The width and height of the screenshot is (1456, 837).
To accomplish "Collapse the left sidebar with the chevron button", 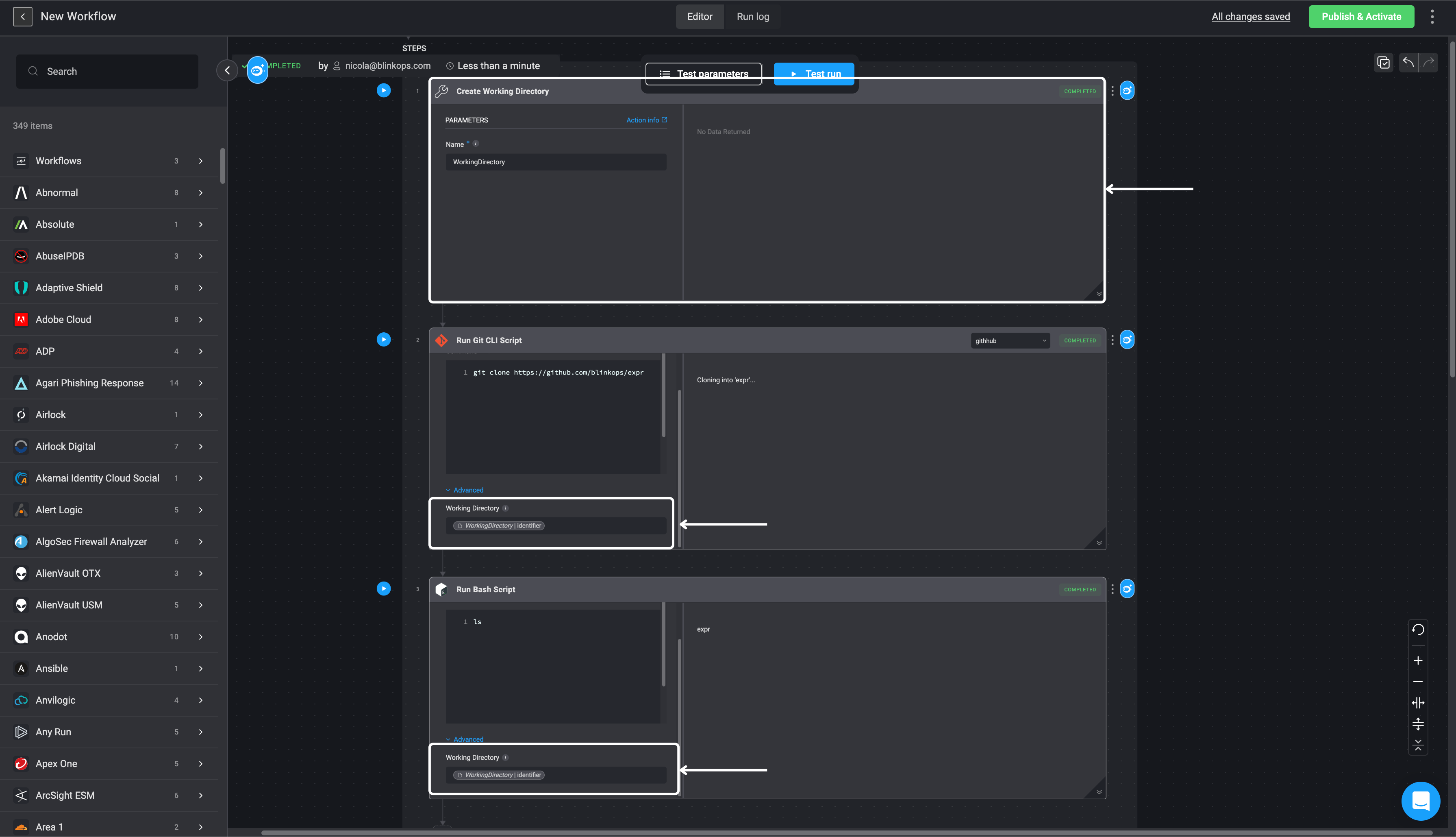I will pos(228,70).
